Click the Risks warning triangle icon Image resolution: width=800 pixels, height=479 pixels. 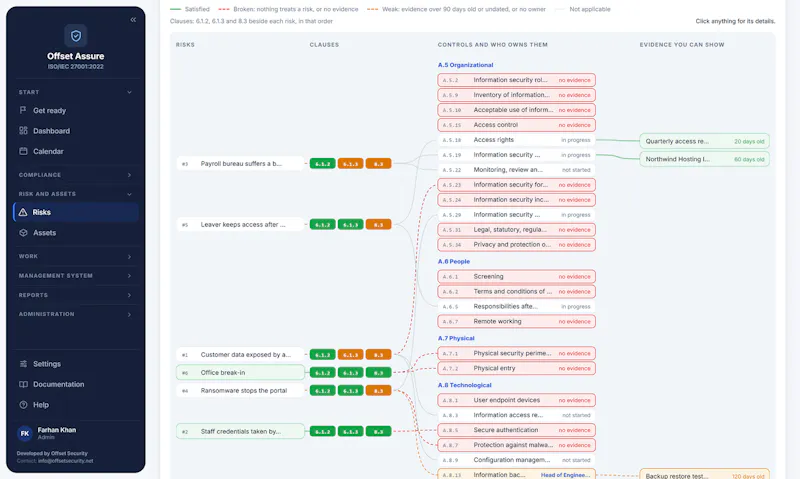23,212
